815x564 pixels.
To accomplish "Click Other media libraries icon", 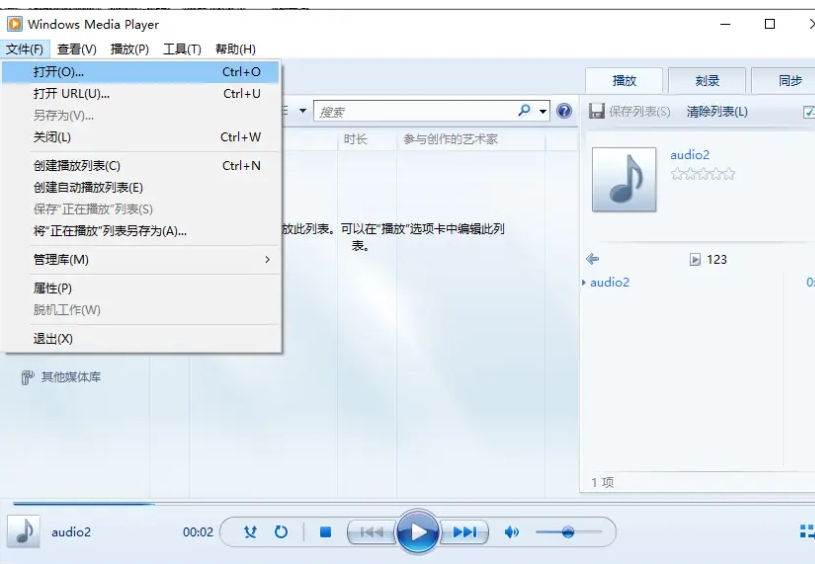I will pos(27,377).
